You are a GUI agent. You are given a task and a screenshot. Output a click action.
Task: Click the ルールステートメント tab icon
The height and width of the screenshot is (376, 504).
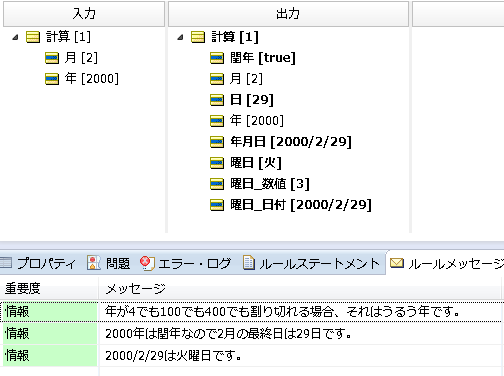tap(249, 263)
